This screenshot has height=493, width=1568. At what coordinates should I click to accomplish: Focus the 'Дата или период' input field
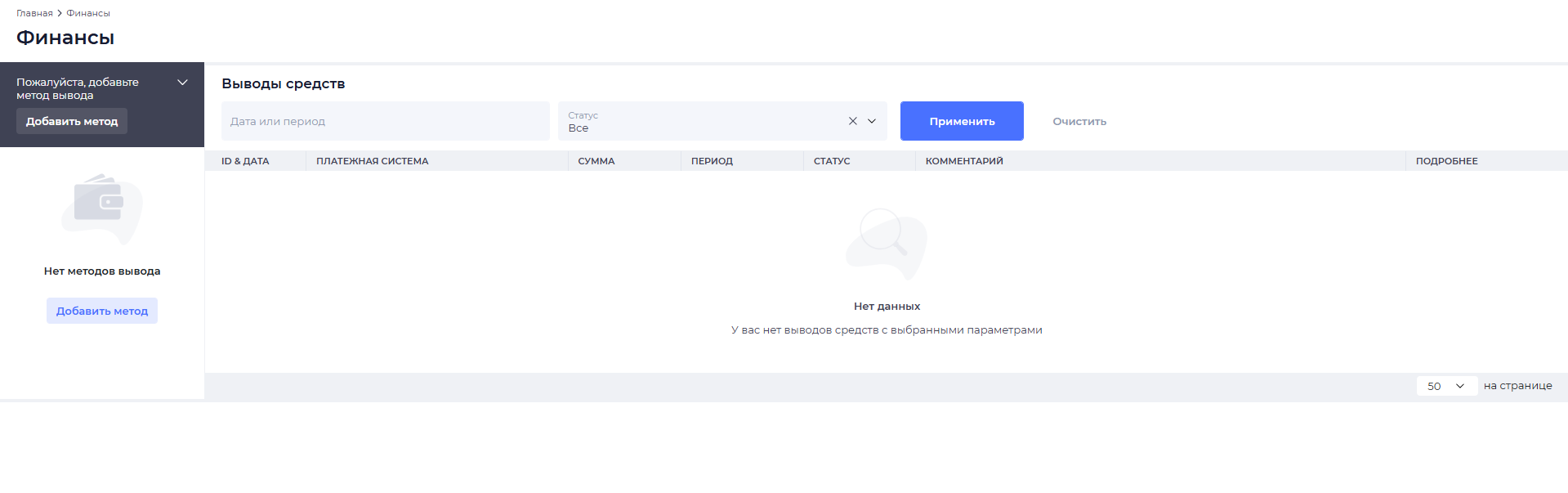point(385,121)
